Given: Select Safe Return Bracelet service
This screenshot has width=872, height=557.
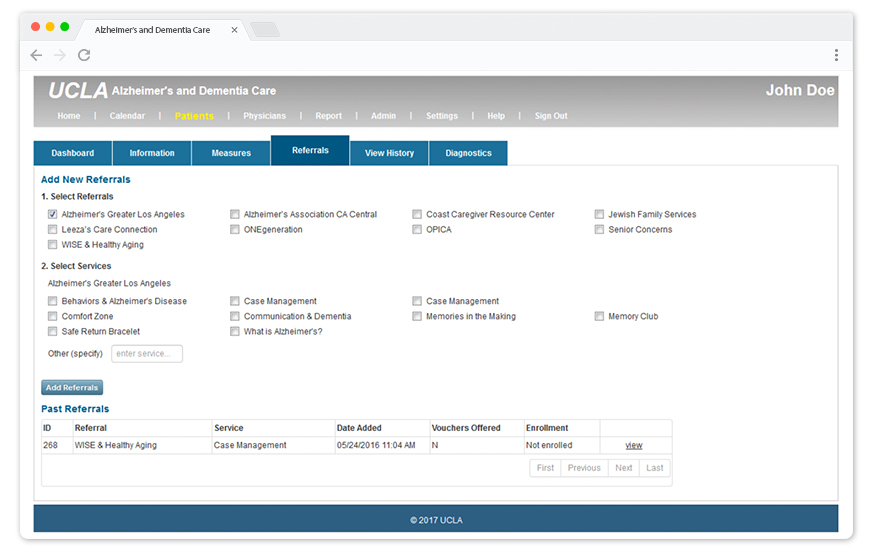Looking at the screenshot, I should tap(52, 331).
